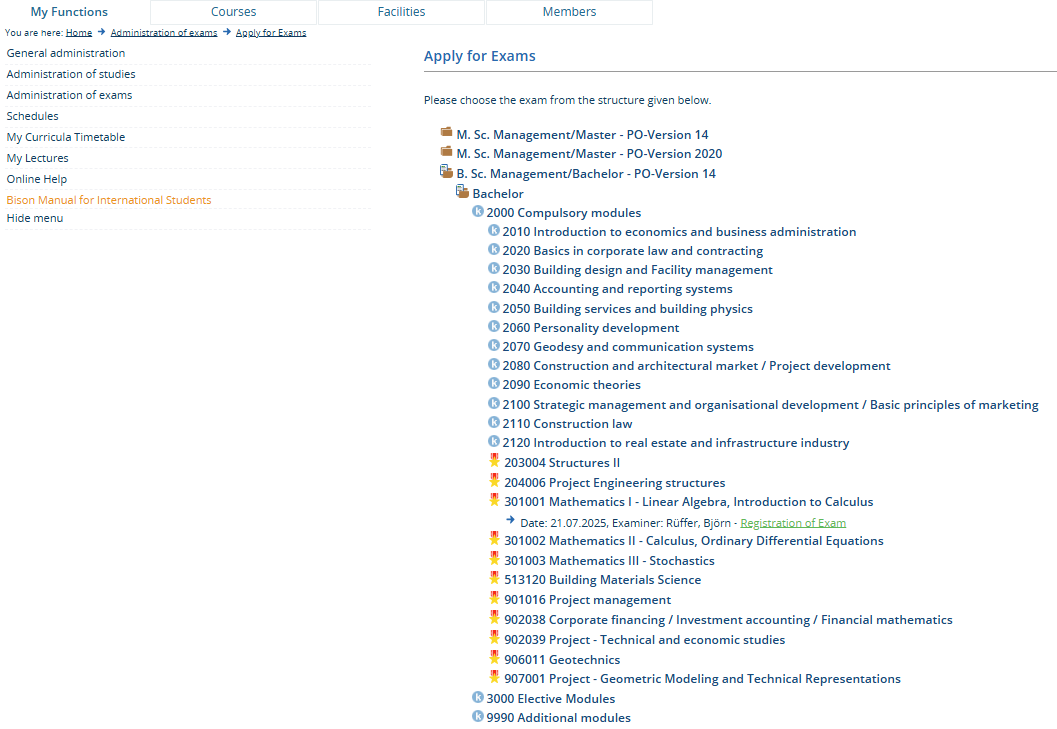Expand 9990 Additional modules

pyautogui.click(x=559, y=718)
